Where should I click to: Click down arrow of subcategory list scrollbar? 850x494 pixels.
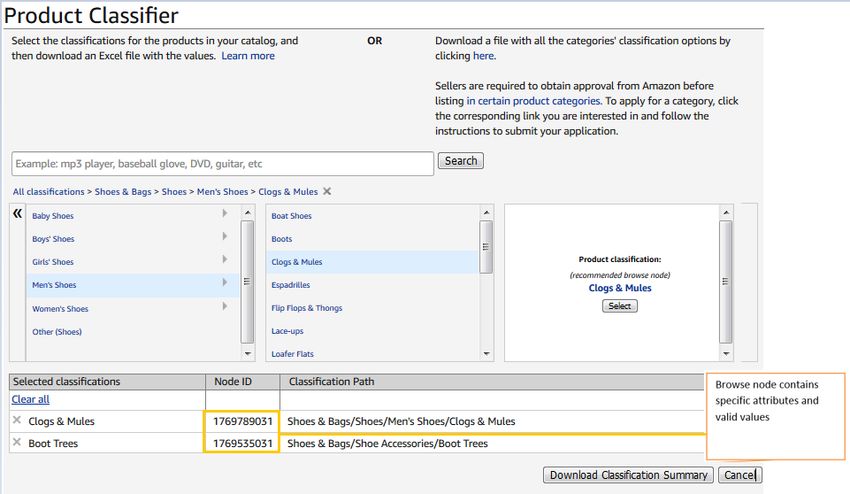[486, 354]
